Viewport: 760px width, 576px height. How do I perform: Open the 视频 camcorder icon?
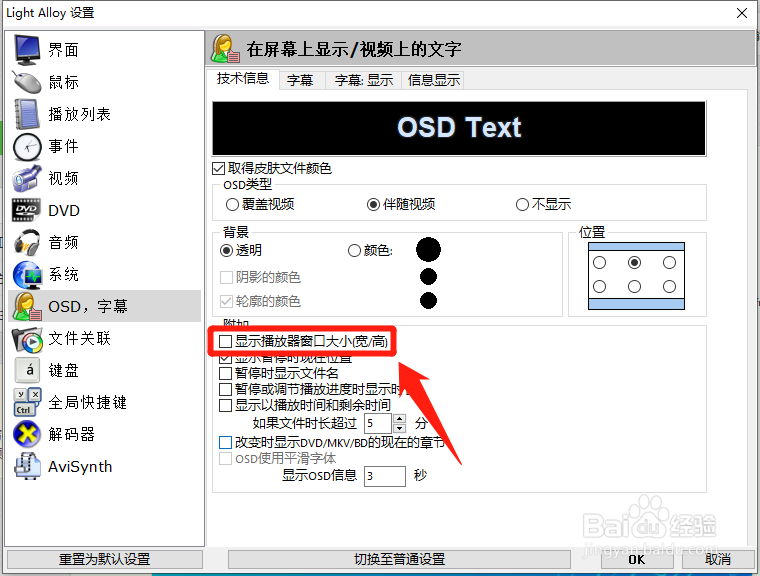click(27, 178)
